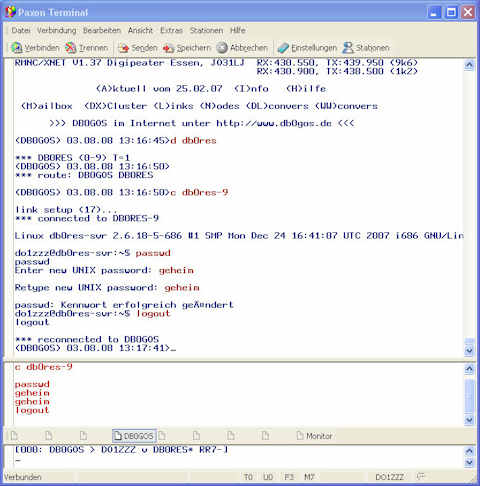This screenshot has width=480, height=486.
Task: Click the red 'd db0res' command text
Action: coord(193,140)
